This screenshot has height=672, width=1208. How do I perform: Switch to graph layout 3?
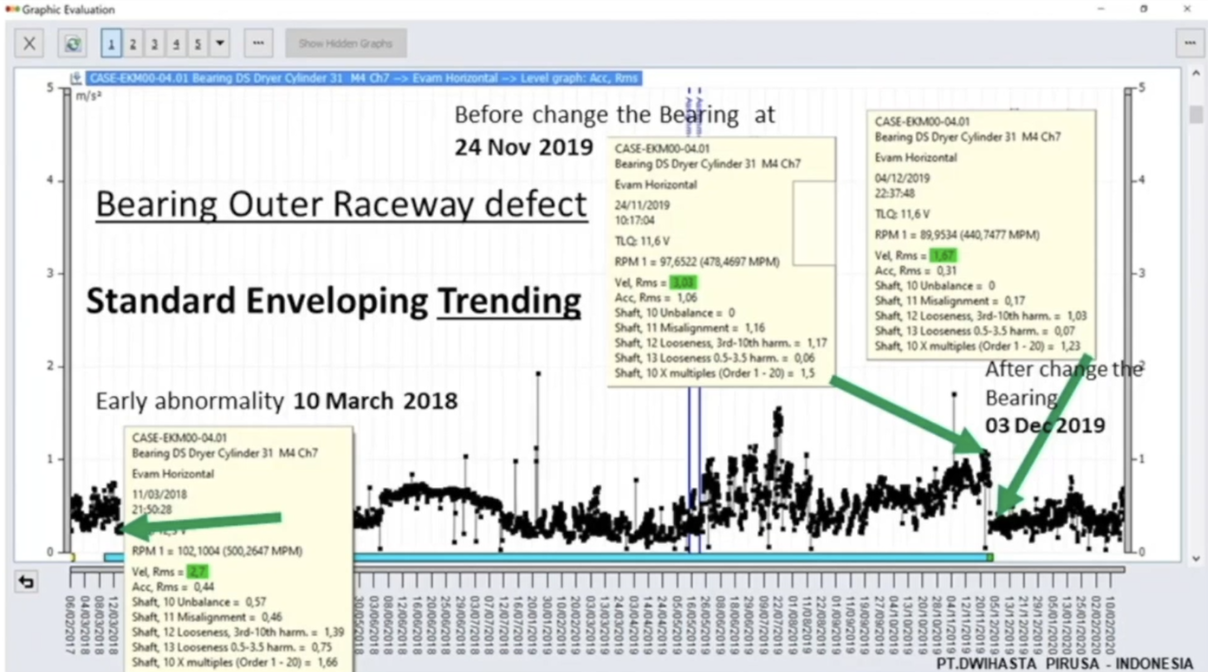(155, 44)
